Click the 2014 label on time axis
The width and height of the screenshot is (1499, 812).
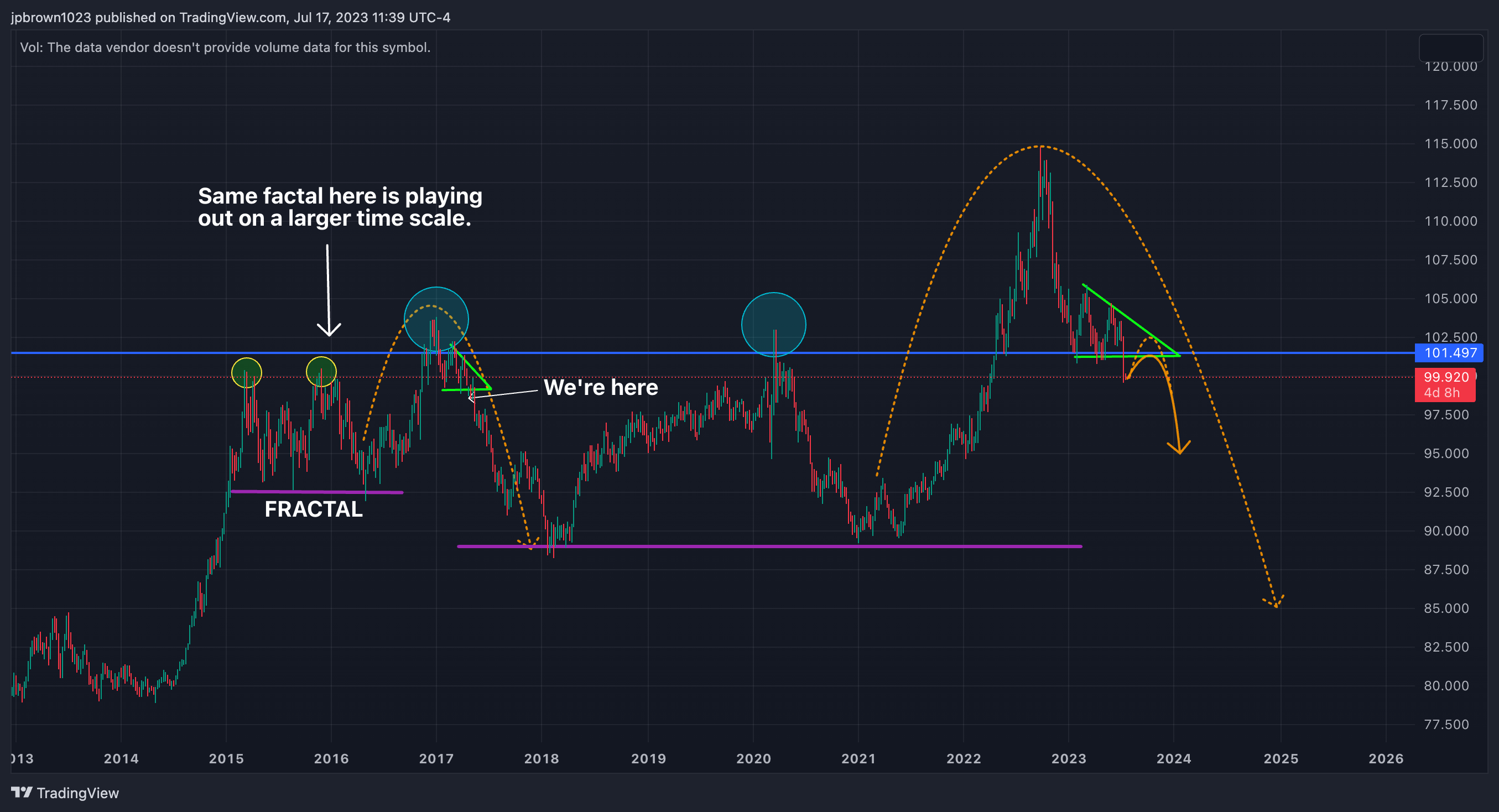[121, 758]
